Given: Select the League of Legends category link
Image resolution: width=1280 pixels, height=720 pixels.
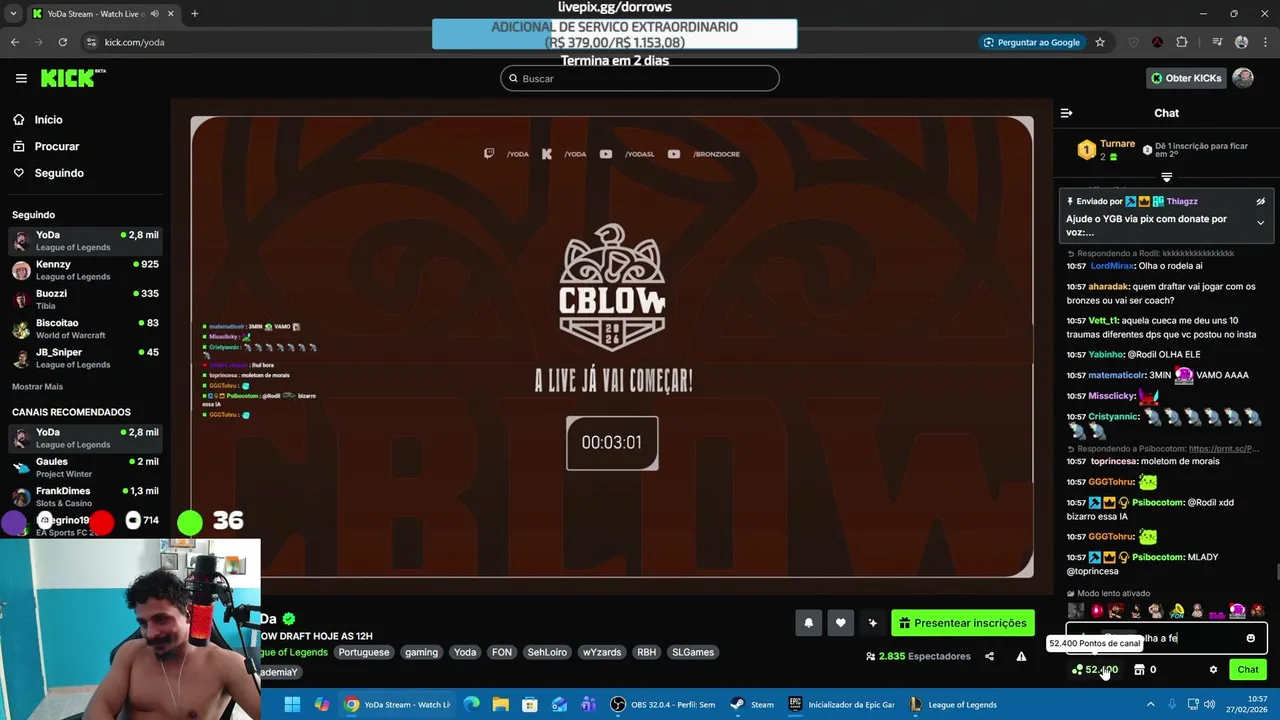Looking at the screenshot, I should pyautogui.click(x=294, y=652).
